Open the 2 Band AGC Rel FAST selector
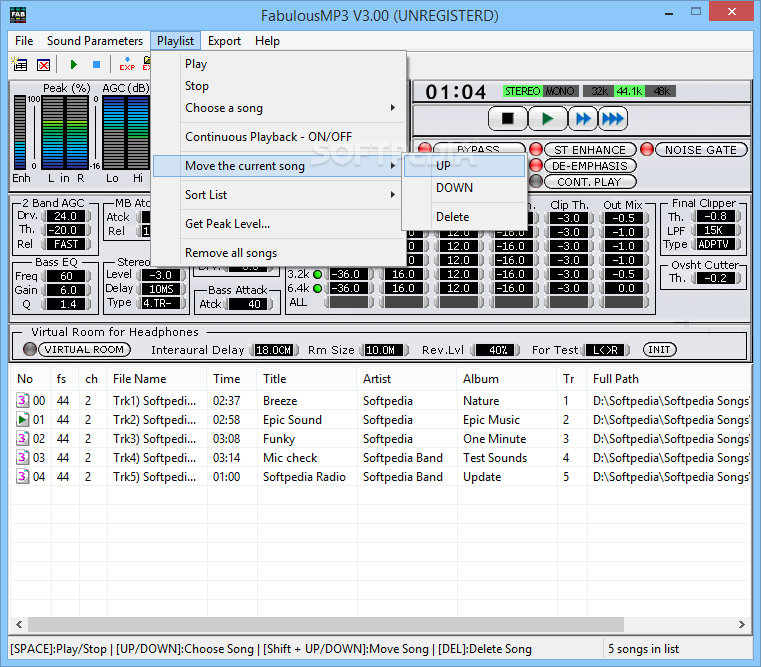This screenshot has height=667, width=761. 66,244
